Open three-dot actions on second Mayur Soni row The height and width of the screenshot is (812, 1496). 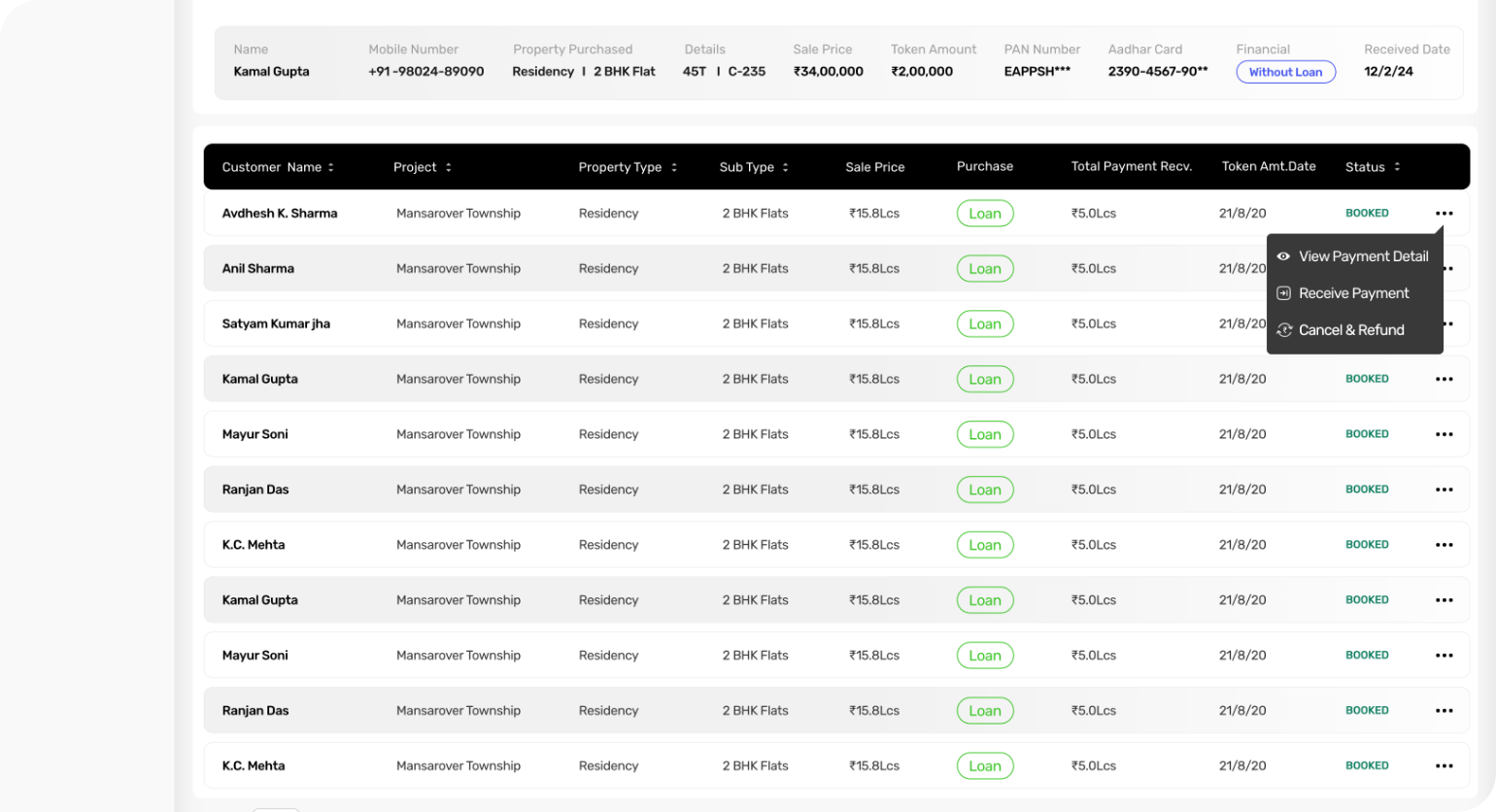click(x=1445, y=657)
